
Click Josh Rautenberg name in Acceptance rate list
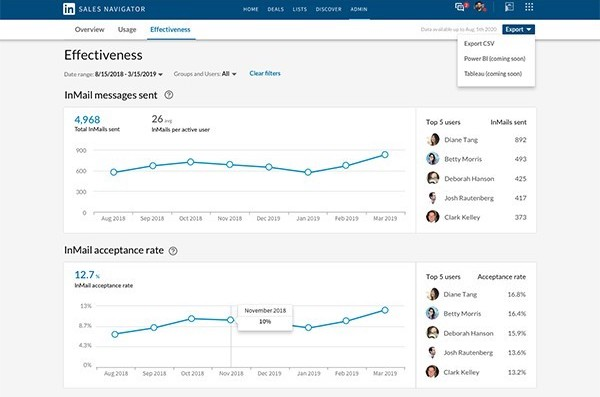coord(468,353)
